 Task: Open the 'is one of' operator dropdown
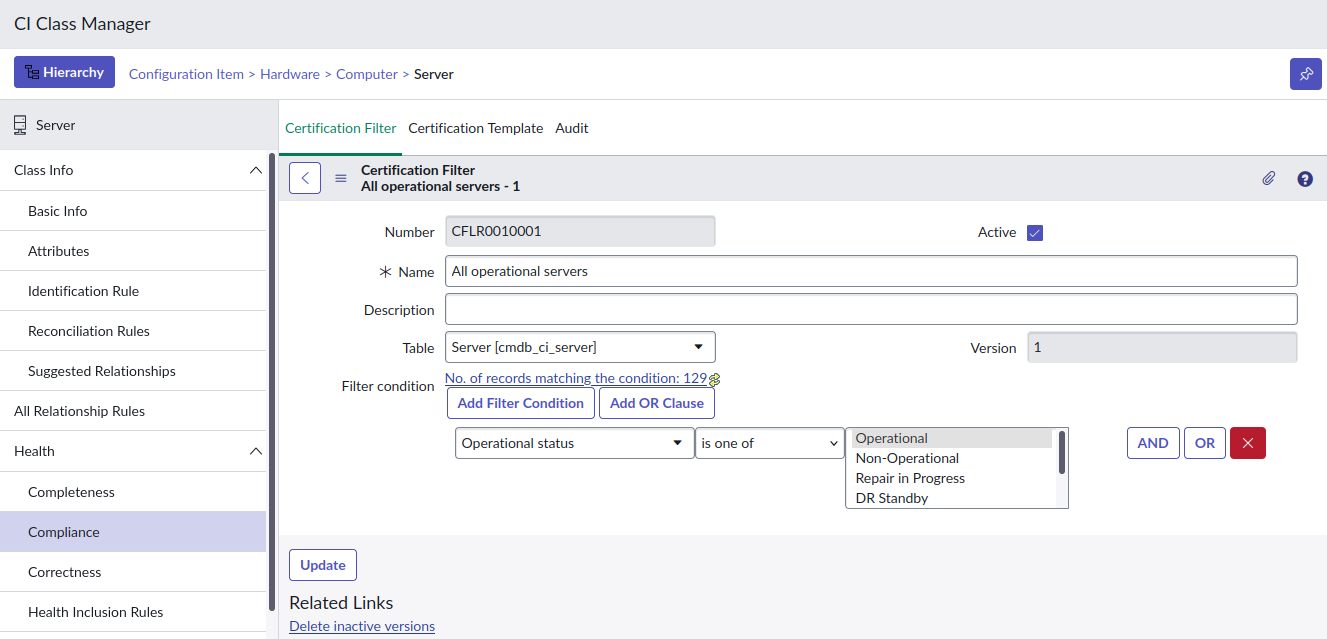click(x=769, y=443)
